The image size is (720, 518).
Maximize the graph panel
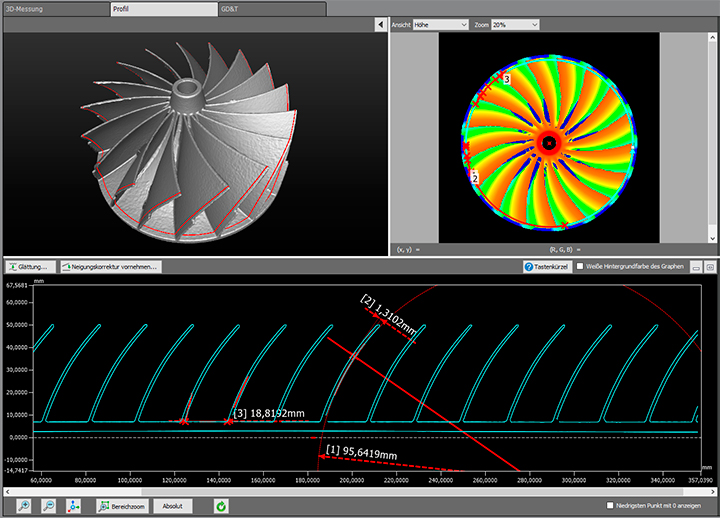click(710, 267)
